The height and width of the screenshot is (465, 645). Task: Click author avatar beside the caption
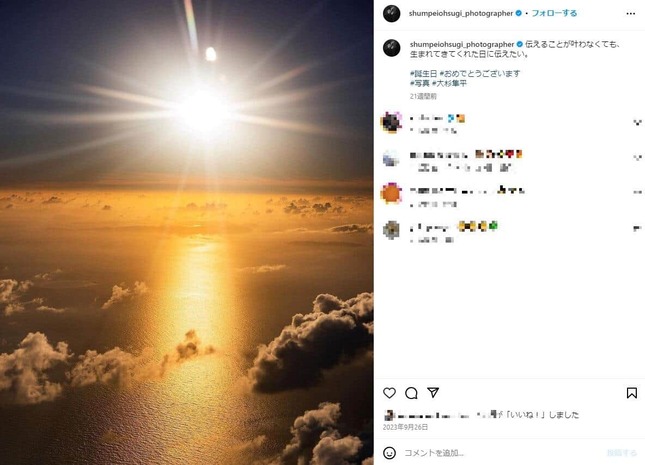coord(392,48)
